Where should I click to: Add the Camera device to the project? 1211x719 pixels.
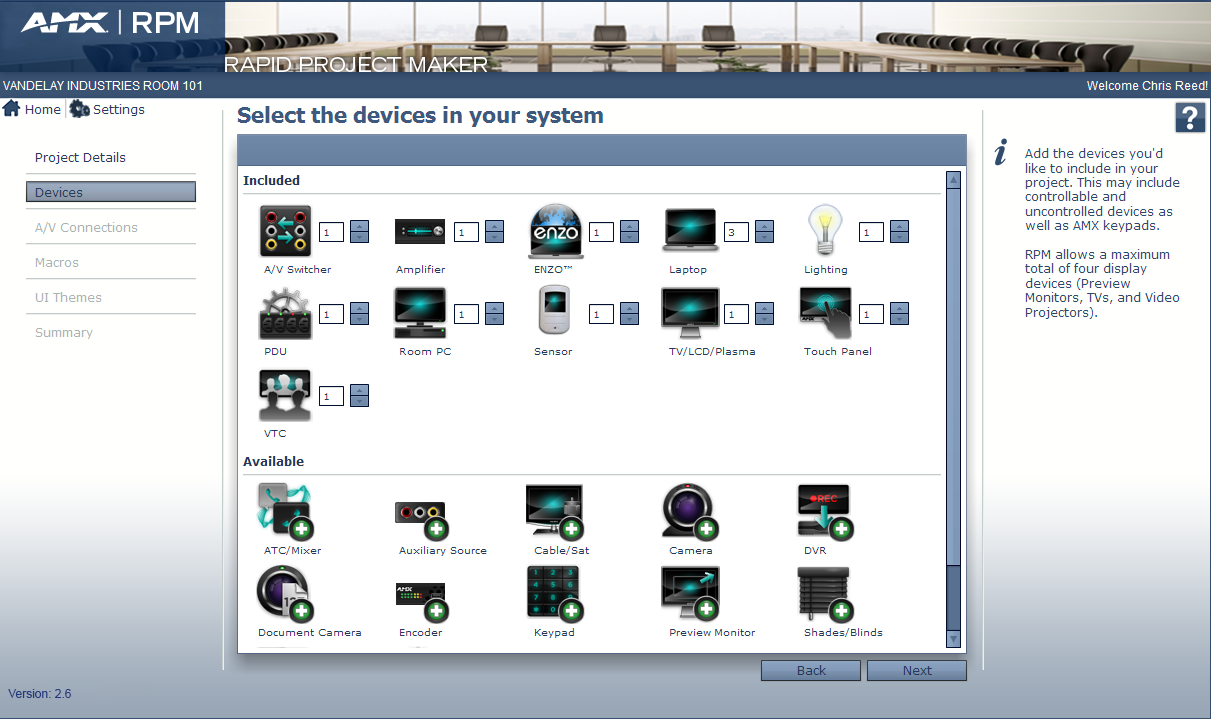point(689,512)
